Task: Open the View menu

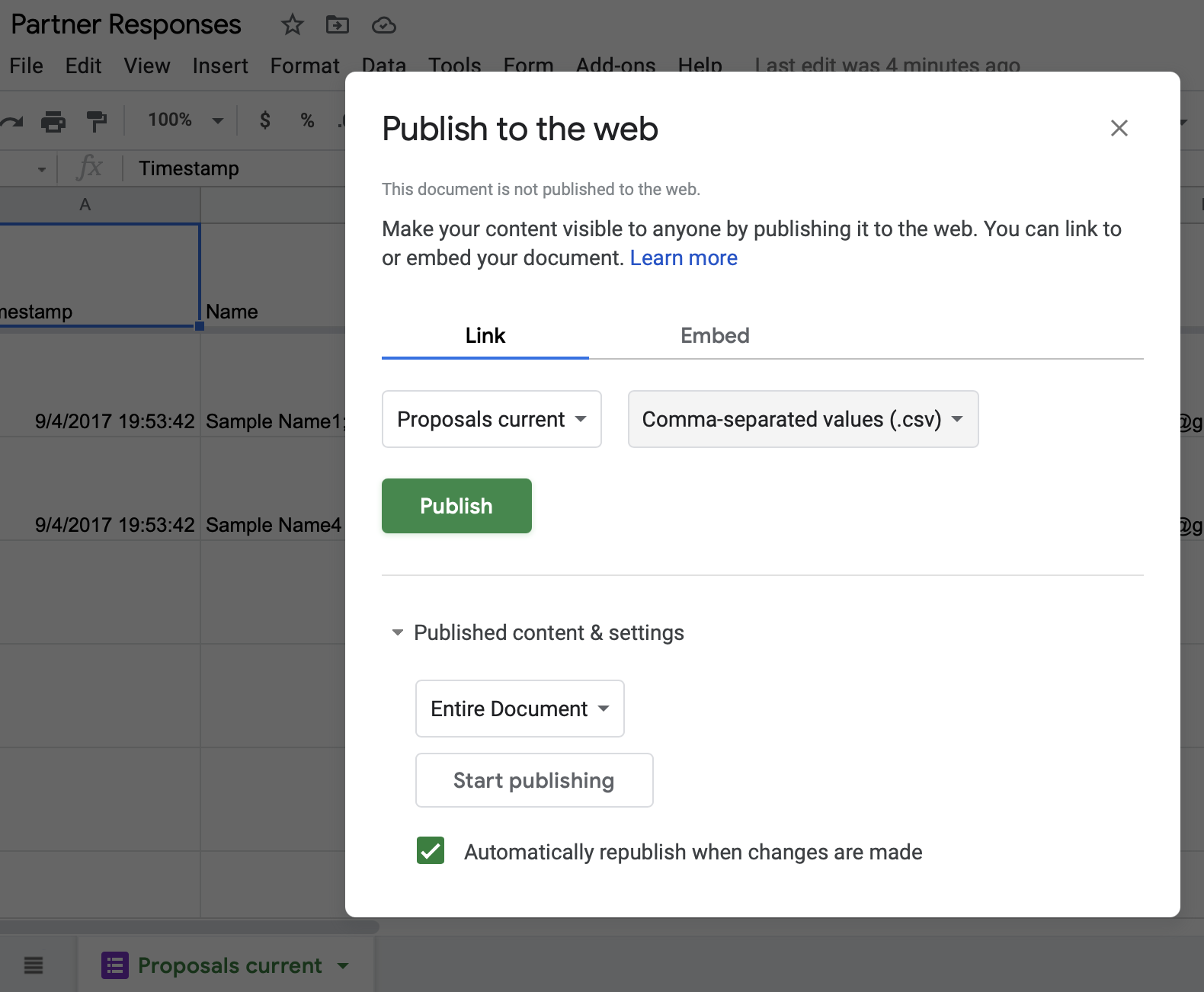Action: click(147, 66)
